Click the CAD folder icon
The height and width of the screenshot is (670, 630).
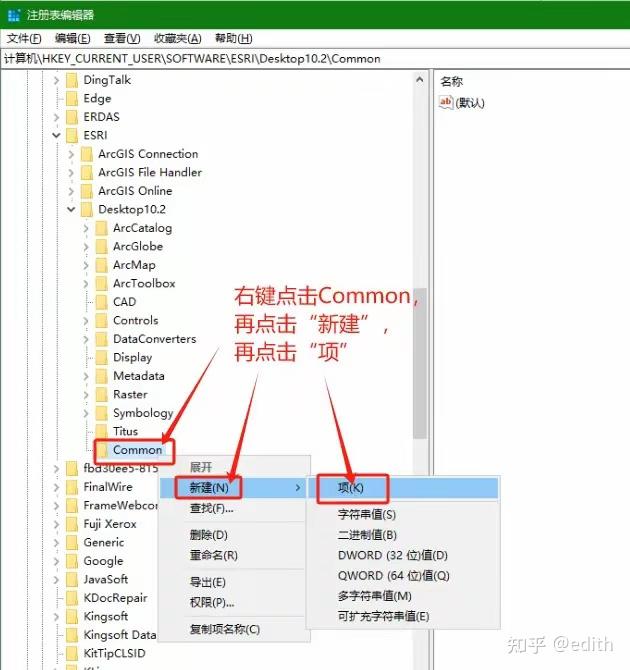pos(102,302)
